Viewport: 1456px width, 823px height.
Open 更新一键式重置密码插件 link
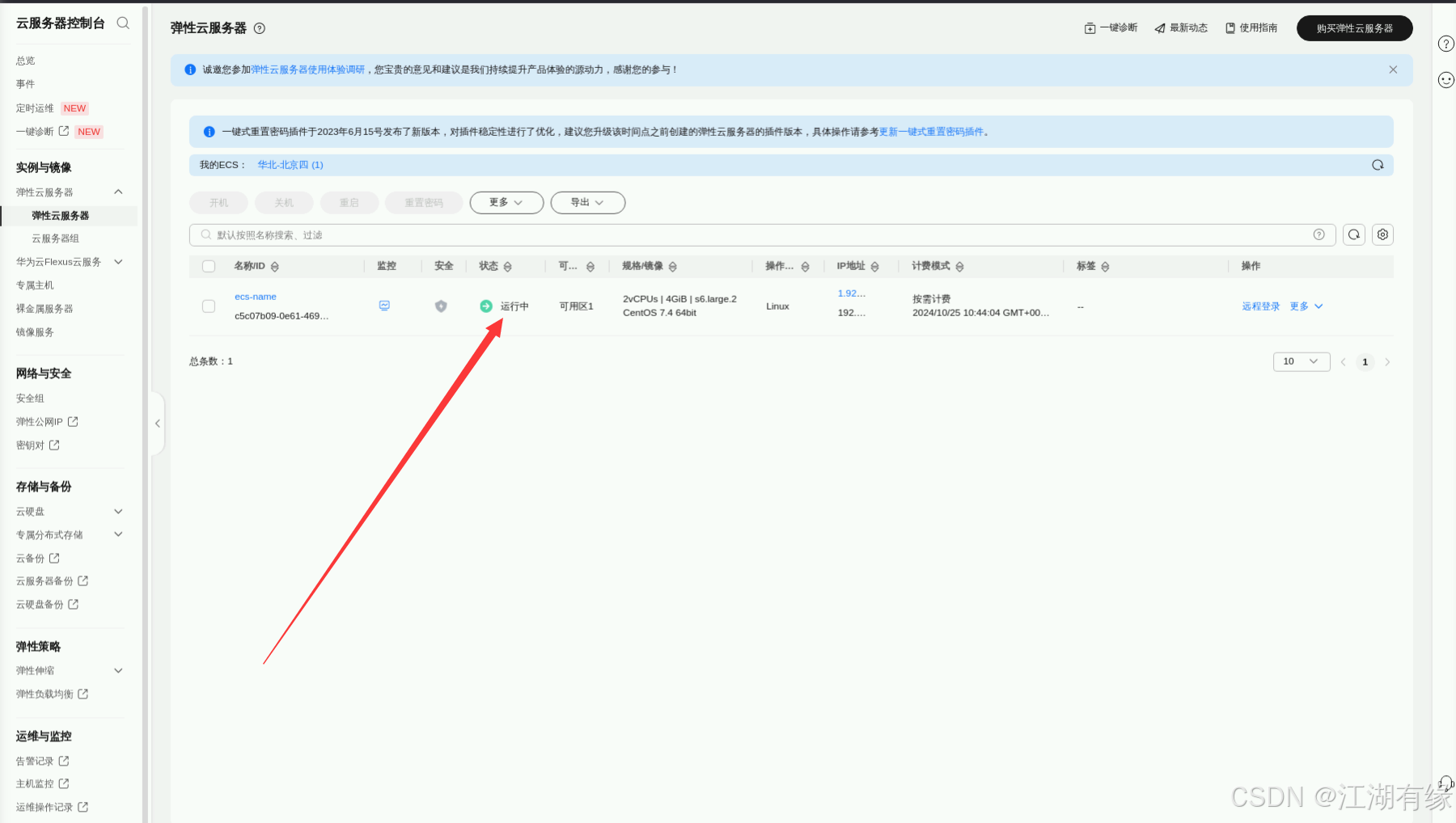tap(931, 132)
